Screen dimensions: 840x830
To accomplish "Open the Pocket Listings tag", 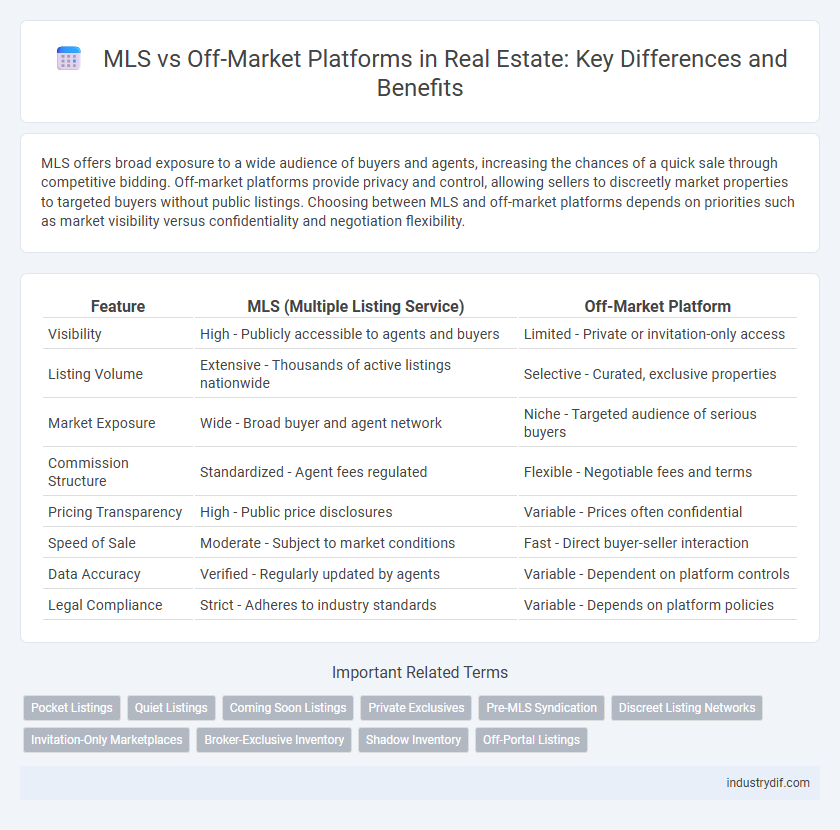I will click(x=72, y=708).
